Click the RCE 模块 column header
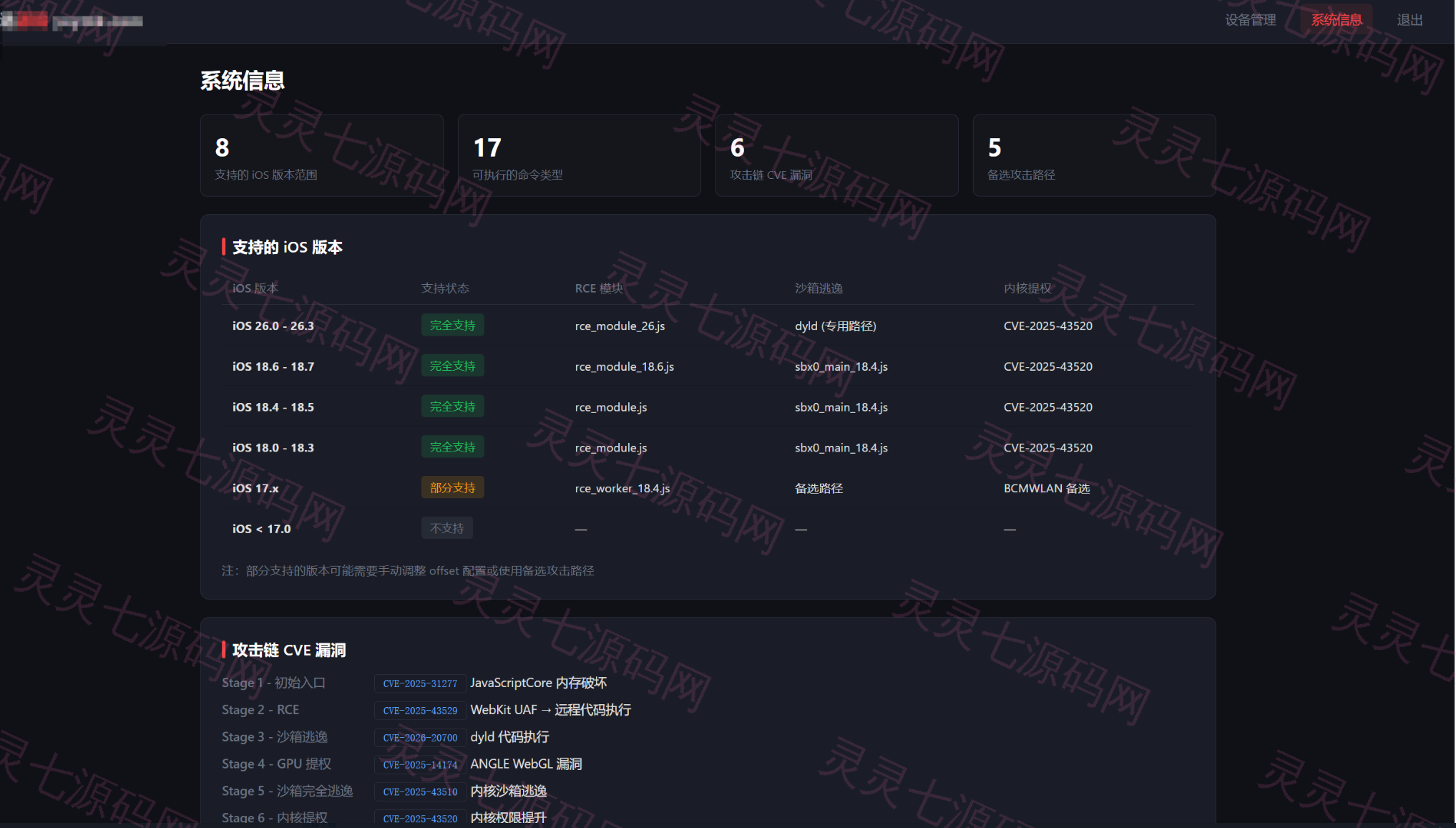The height and width of the screenshot is (828, 1456). [x=599, y=288]
